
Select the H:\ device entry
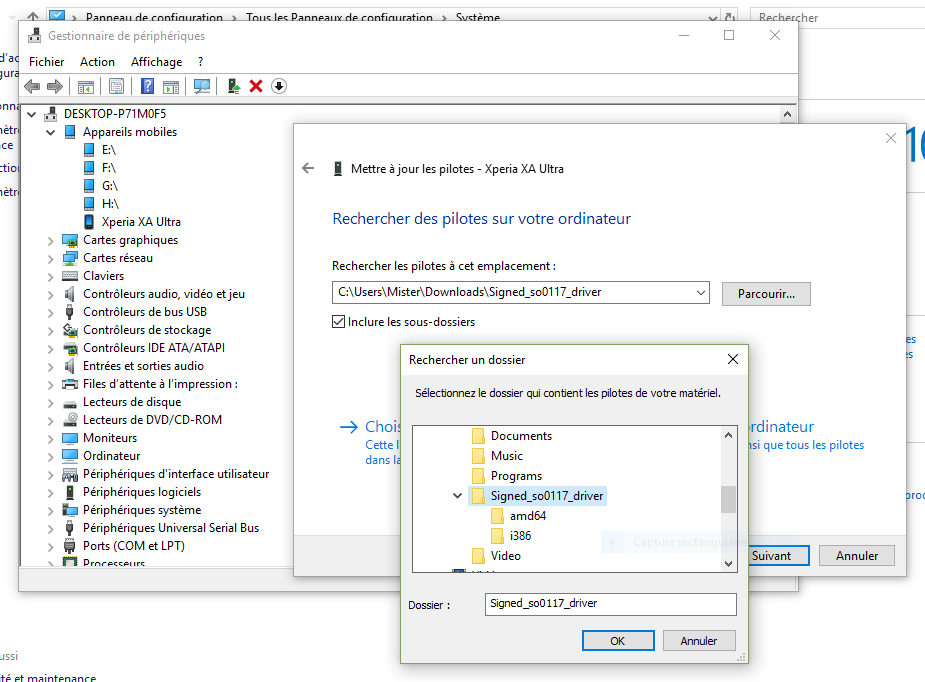110,204
